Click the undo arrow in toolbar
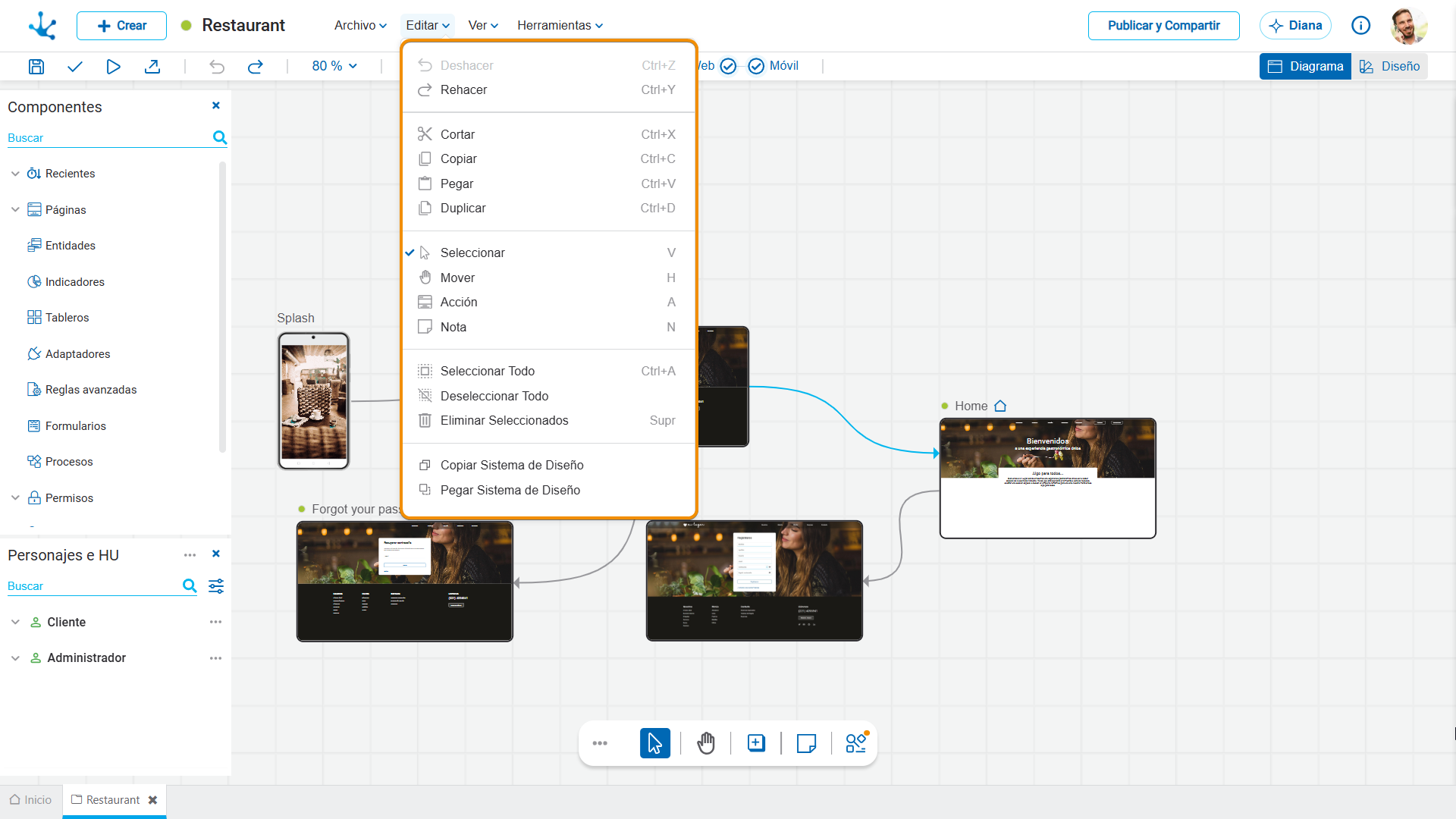The height and width of the screenshot is (819, 1456). 217,67
